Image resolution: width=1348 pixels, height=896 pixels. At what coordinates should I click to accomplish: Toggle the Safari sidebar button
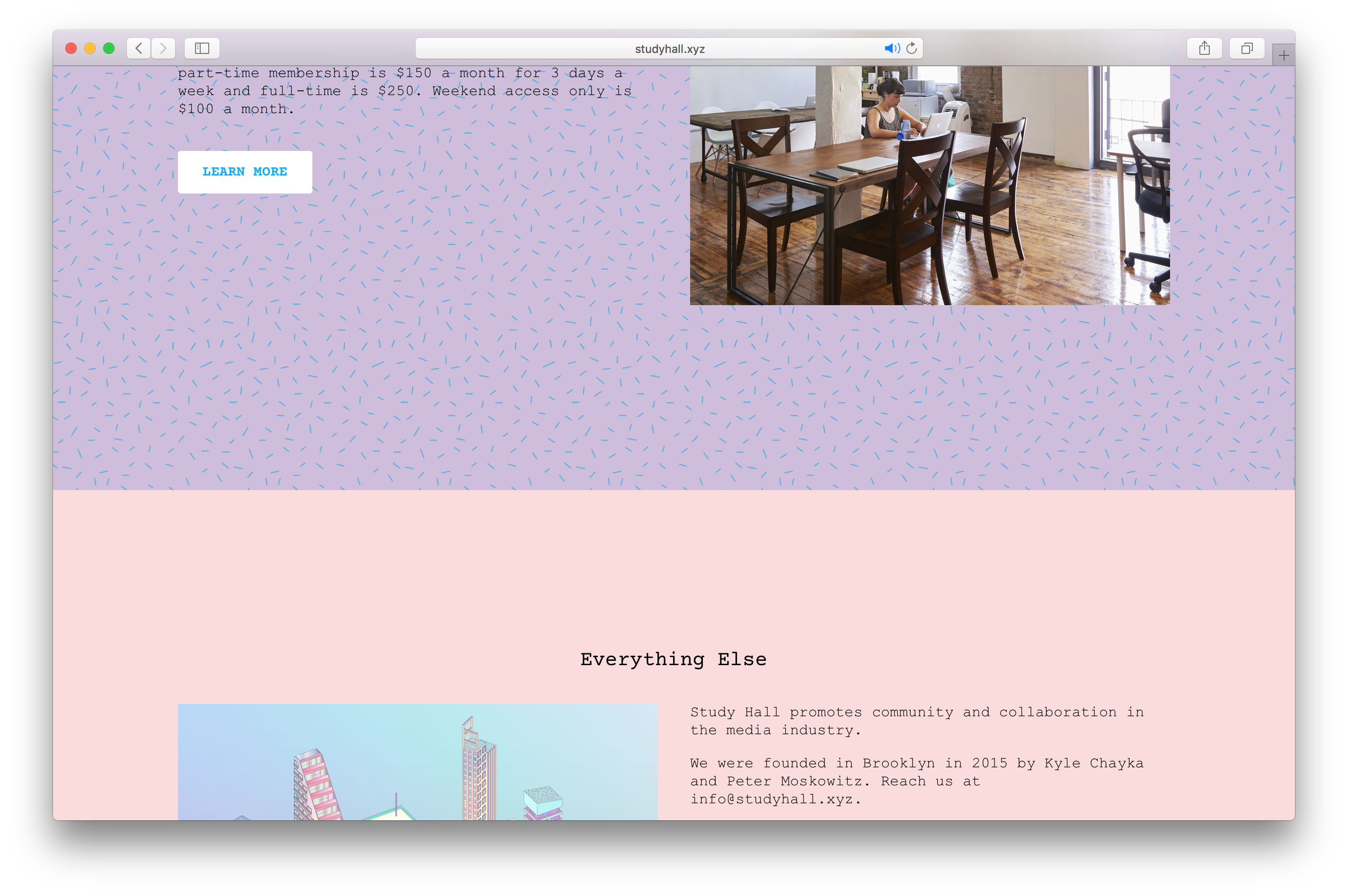tap(202, 49)
